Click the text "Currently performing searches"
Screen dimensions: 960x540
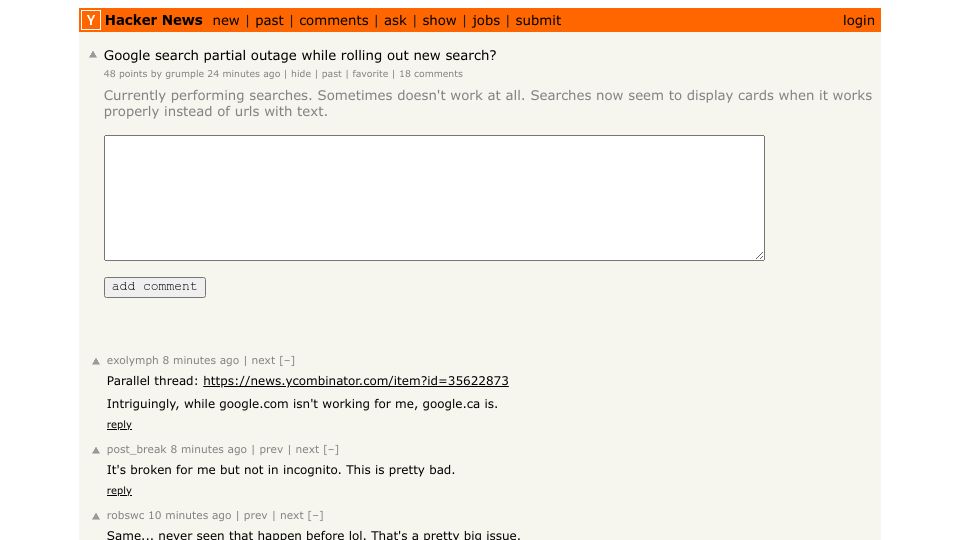coord(208,96)
